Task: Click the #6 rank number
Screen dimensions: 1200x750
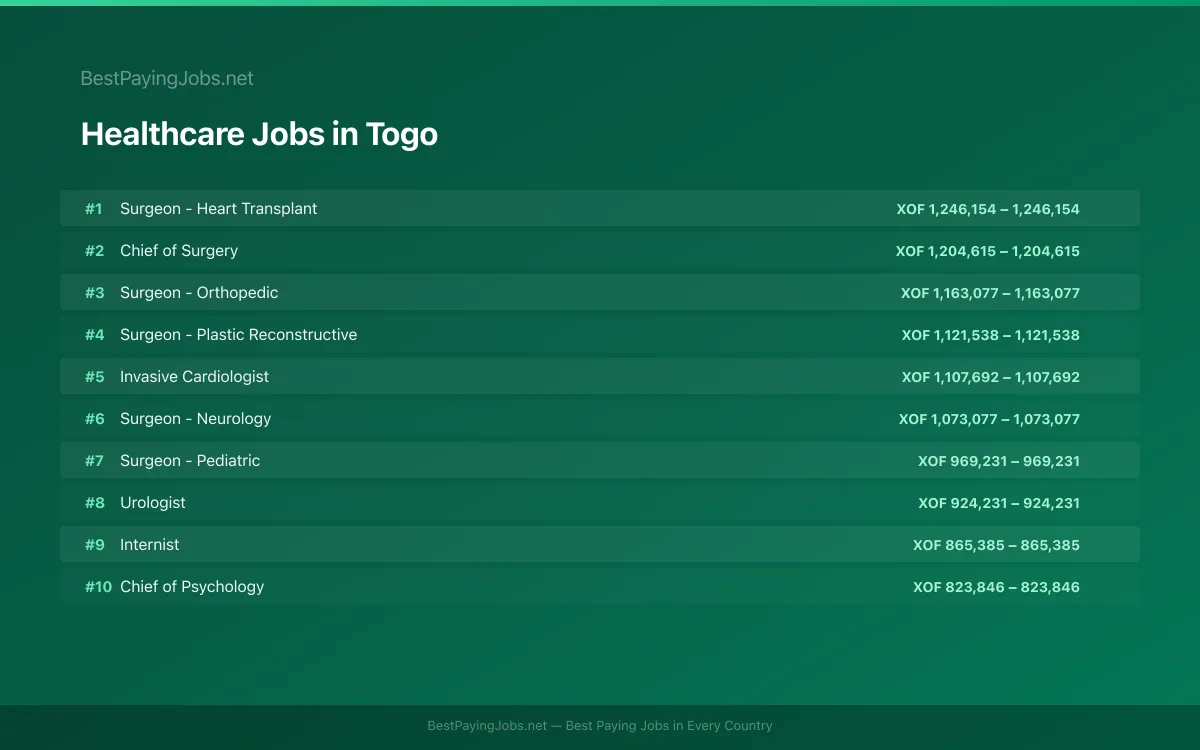Action: pyautogui.click(x=94, y=419)
